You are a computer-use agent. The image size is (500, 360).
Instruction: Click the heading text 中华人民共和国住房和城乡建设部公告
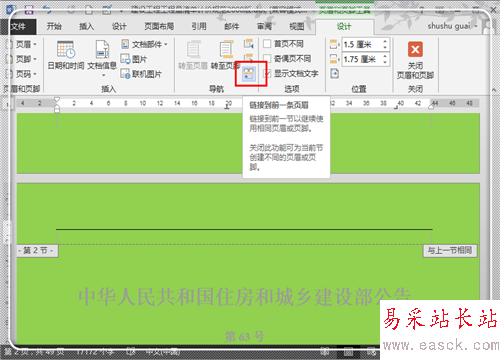point(245,296)
